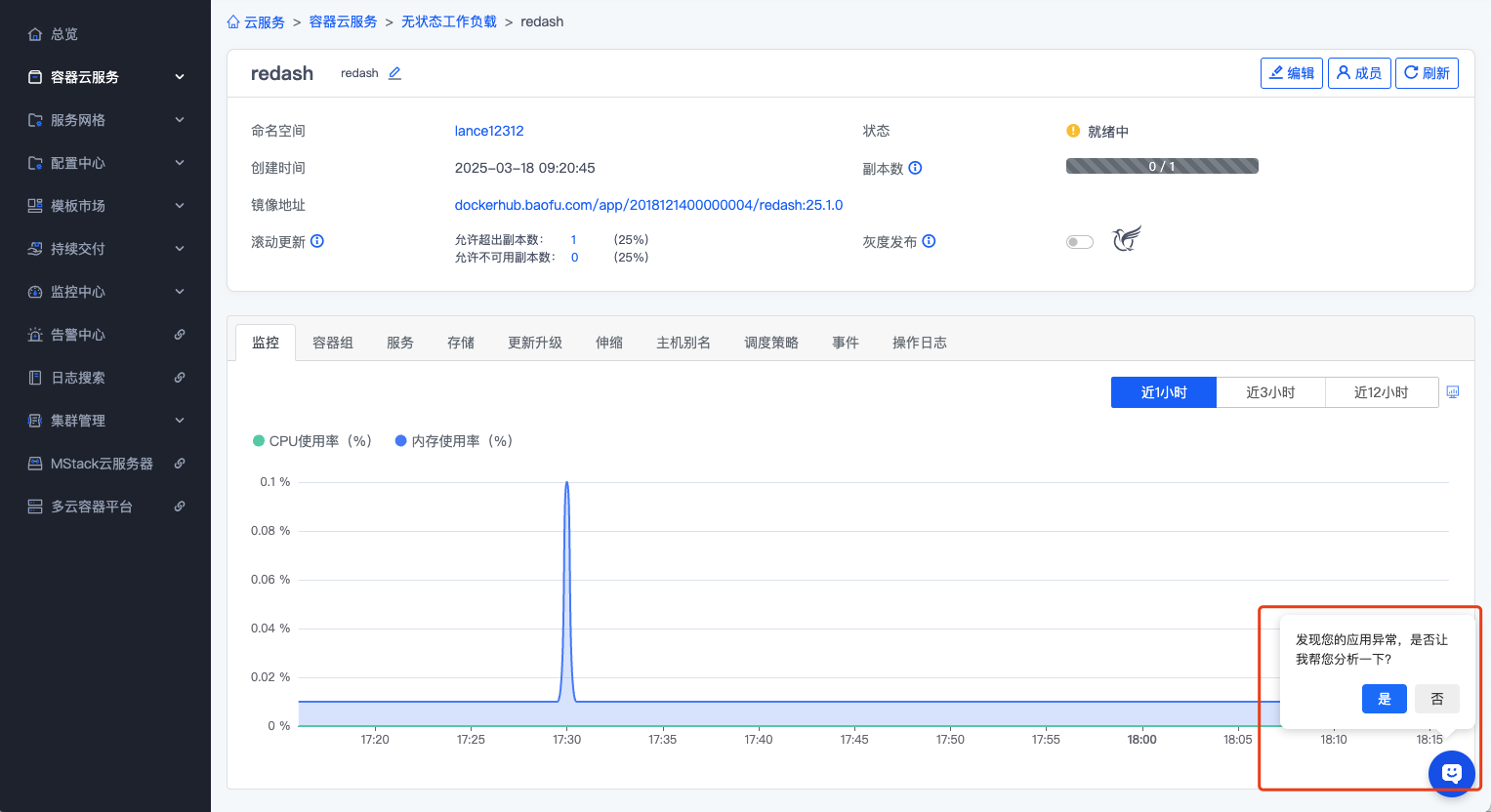The image size is (1491, 812).
Task: Expand the 持续交付 menu chevron
Action: pos(180,249)
